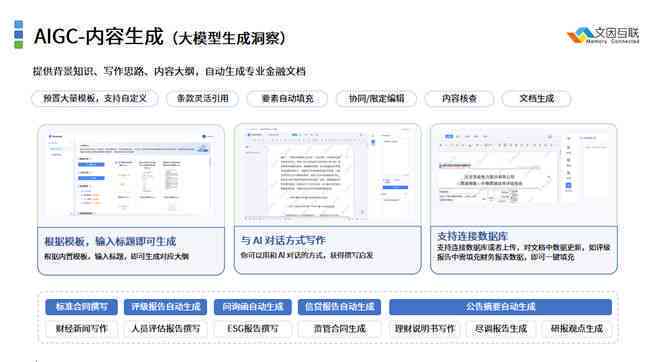This screenshot has height=362, width=660.
Task: Click the 研报观点生成 label
Action: [577, 329]
